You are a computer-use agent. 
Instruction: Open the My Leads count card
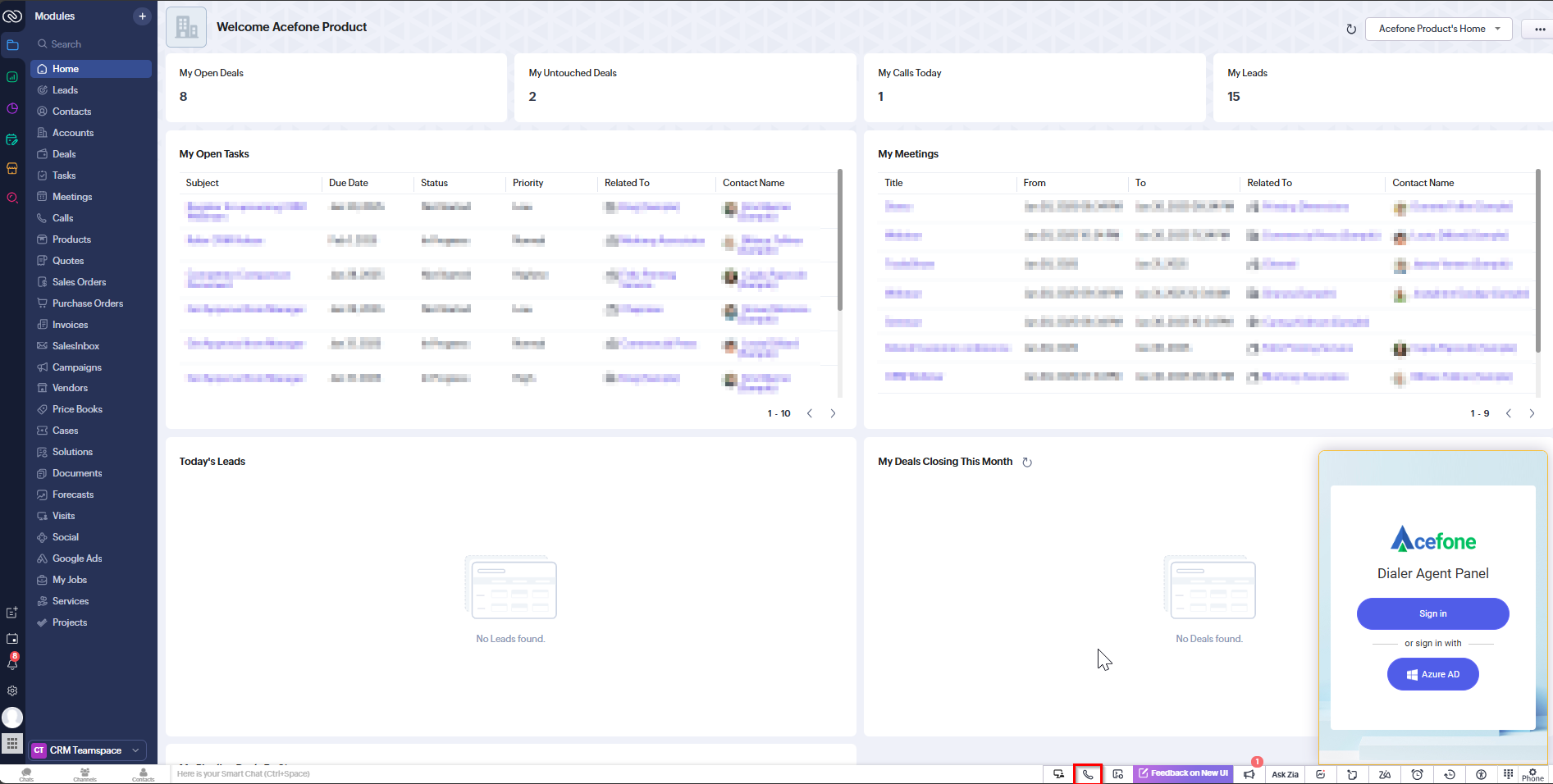point(1383,88)
